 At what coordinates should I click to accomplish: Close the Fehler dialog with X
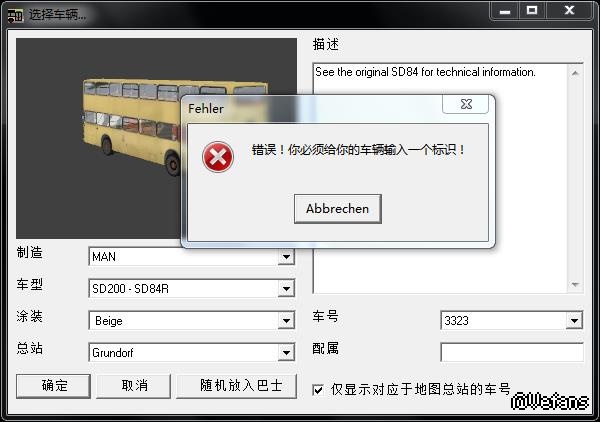pyautogui.click(x=465, y=104)
